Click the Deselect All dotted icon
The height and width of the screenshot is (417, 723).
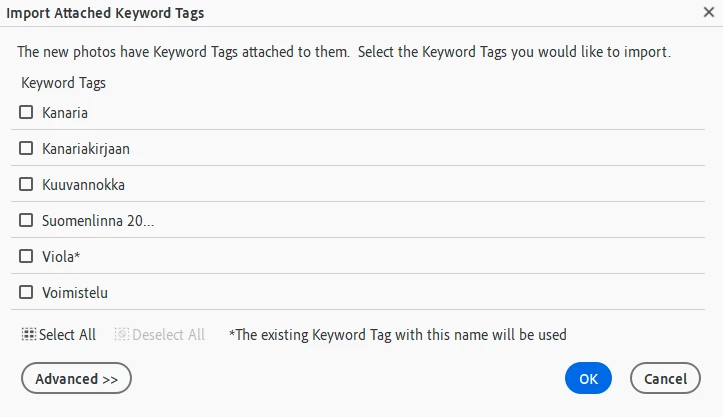121,335
